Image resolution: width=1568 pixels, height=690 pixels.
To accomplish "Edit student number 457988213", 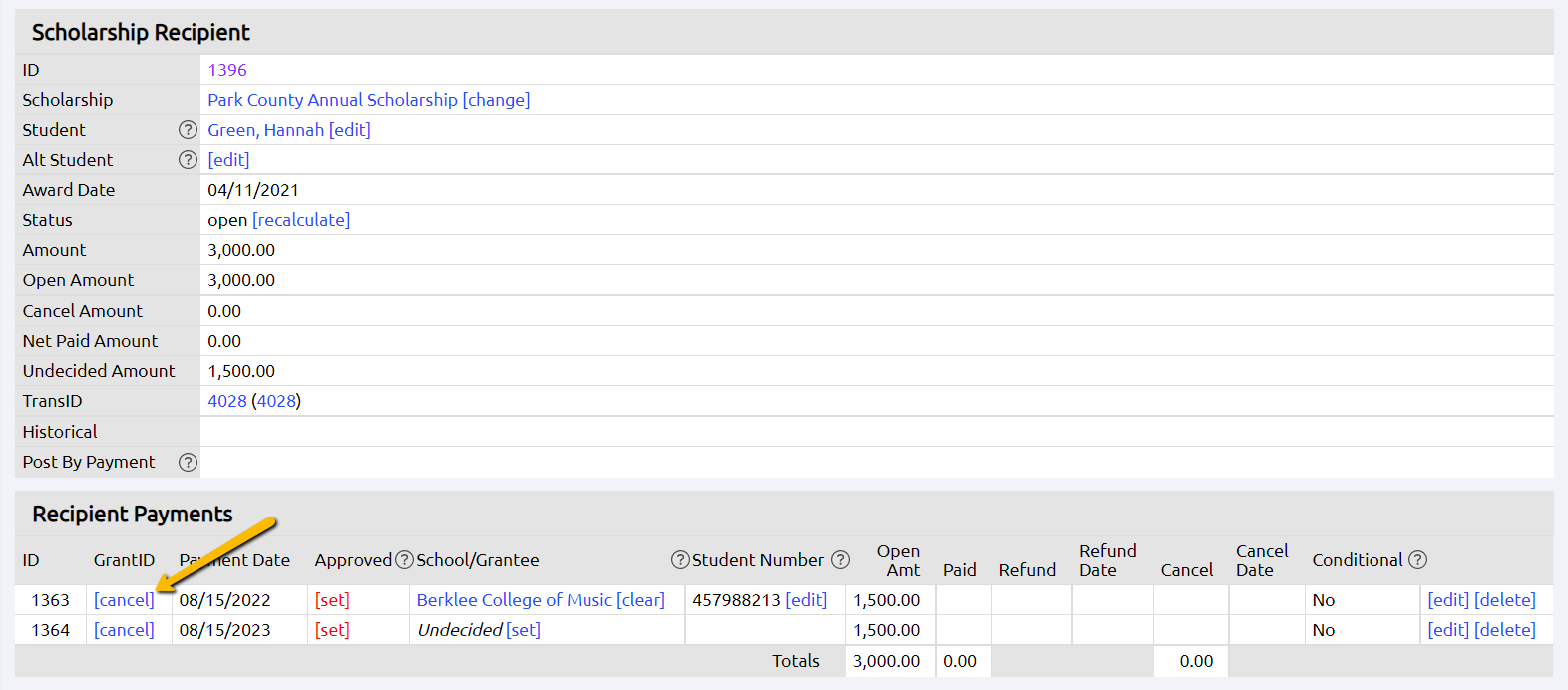I will (806, 600).
